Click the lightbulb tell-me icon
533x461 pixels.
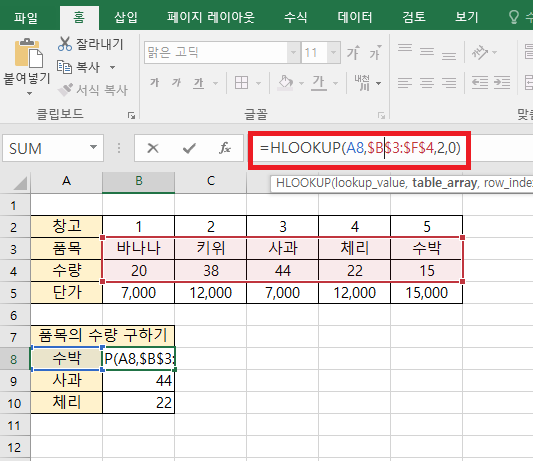pyautogui.click(x=514, y=17)
